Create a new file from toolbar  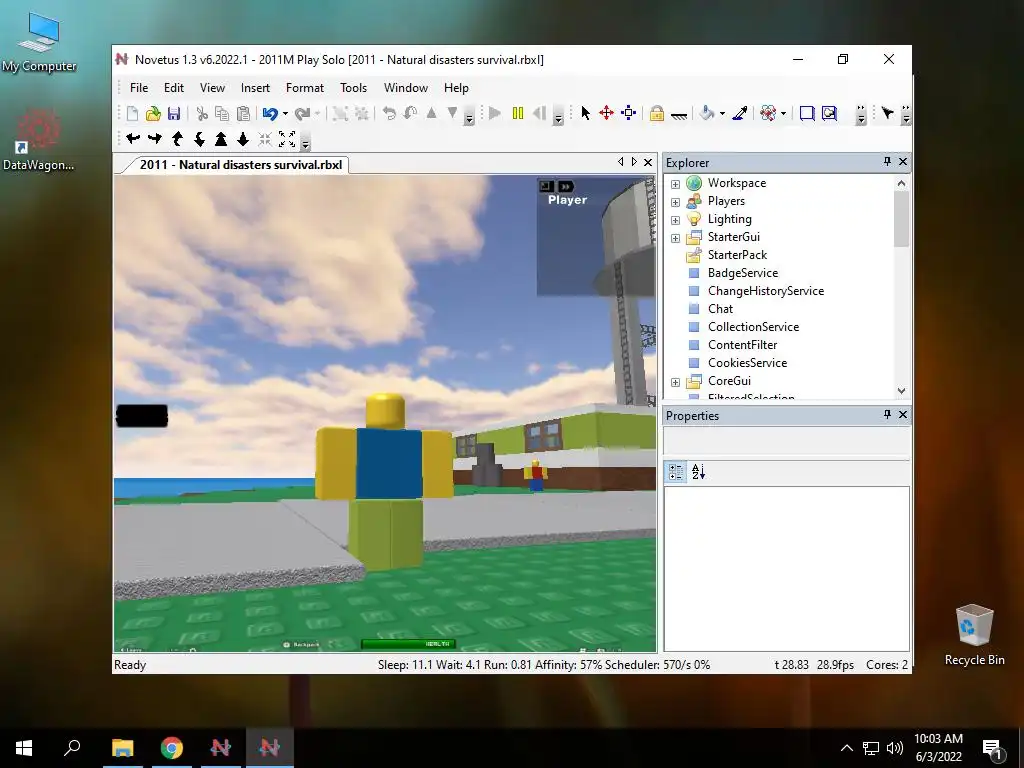click(x=133, y=114)
